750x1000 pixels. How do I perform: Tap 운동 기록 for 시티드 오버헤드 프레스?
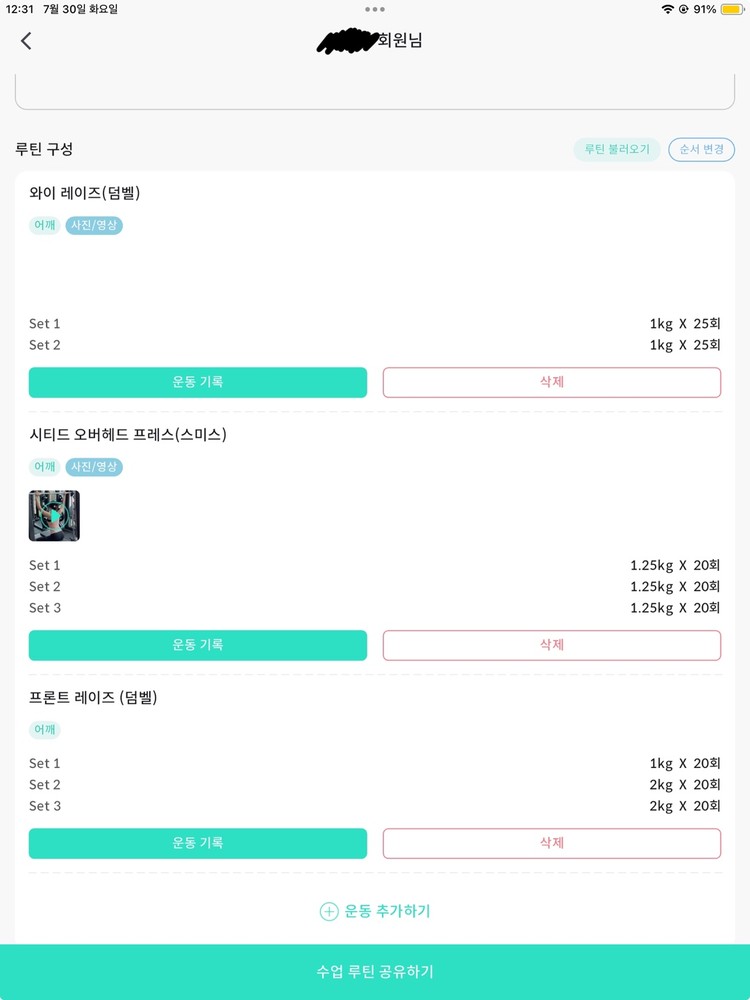(198, 645)
